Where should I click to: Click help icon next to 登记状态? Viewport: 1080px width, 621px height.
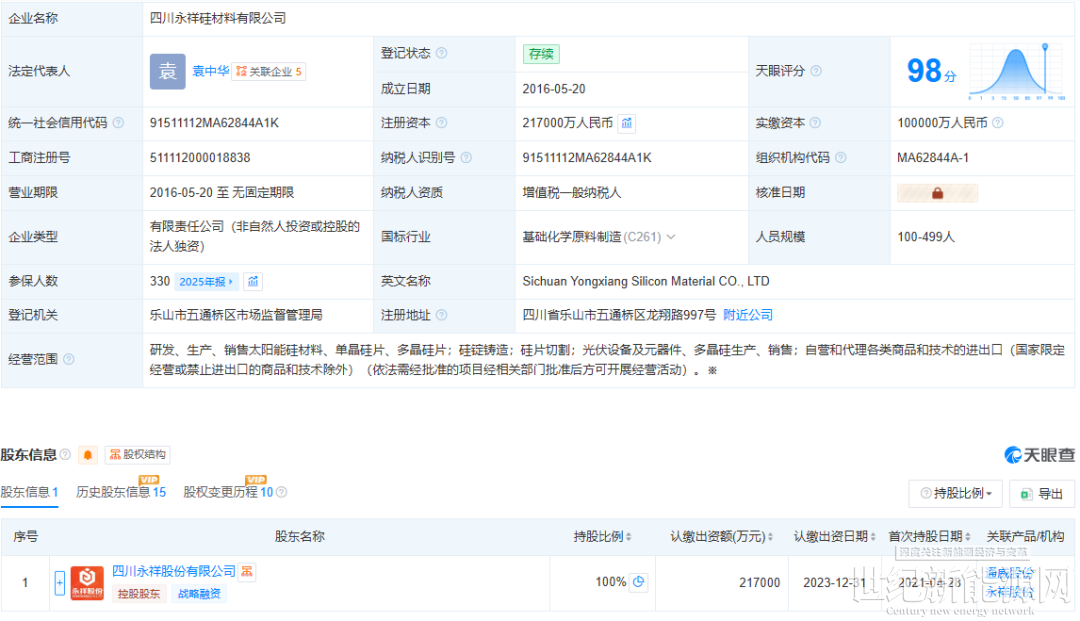point(442,53)
